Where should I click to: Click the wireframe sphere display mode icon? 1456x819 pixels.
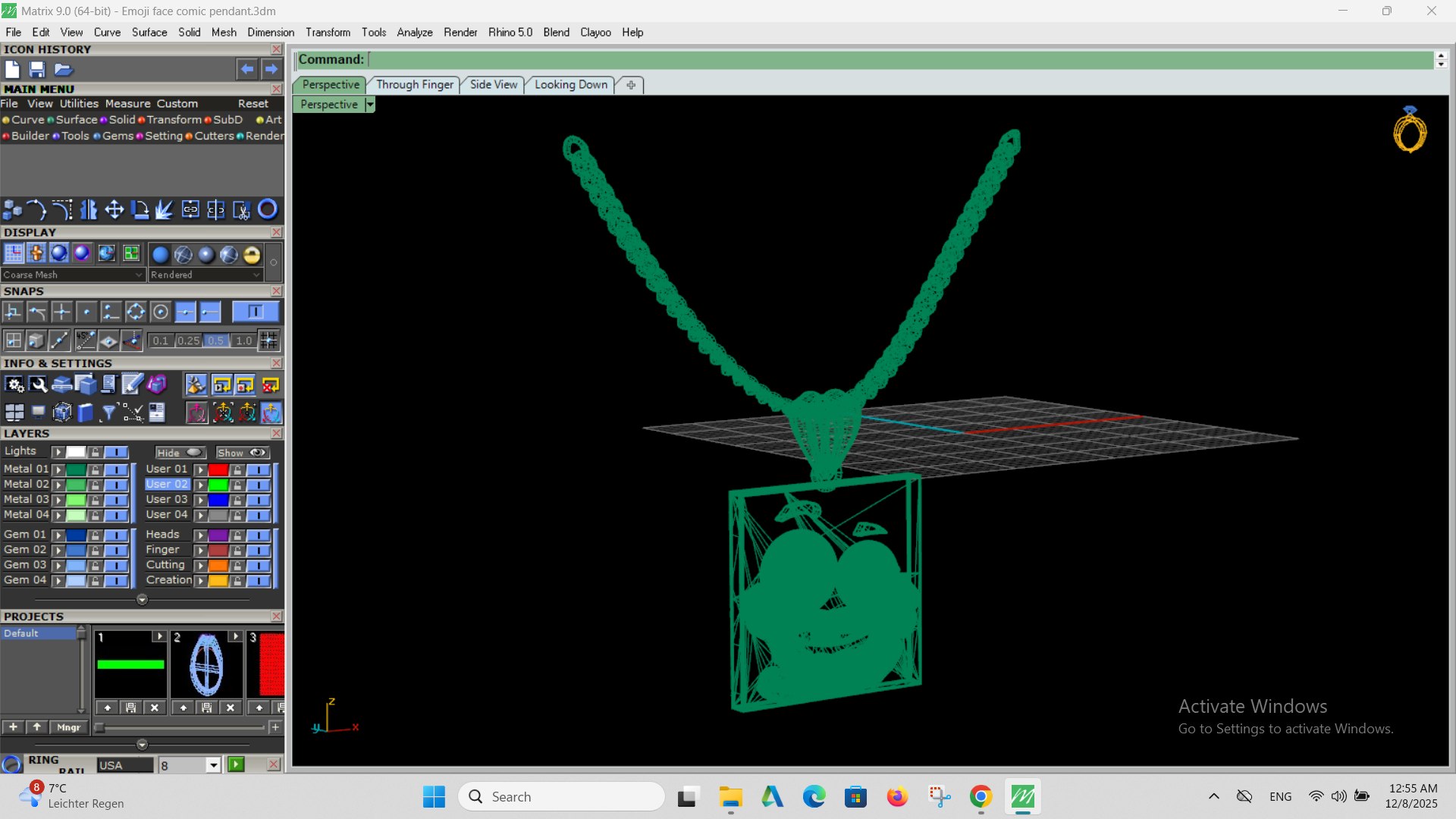[x=184, y=255]
